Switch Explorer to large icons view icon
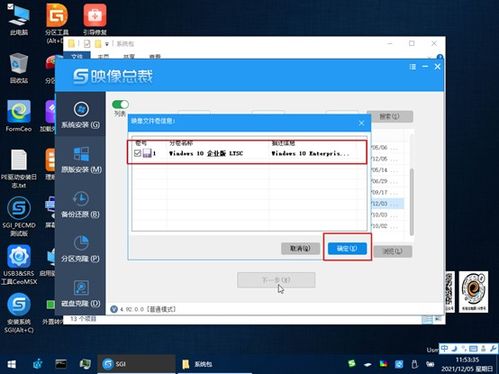499x374 pixels. 438,319
